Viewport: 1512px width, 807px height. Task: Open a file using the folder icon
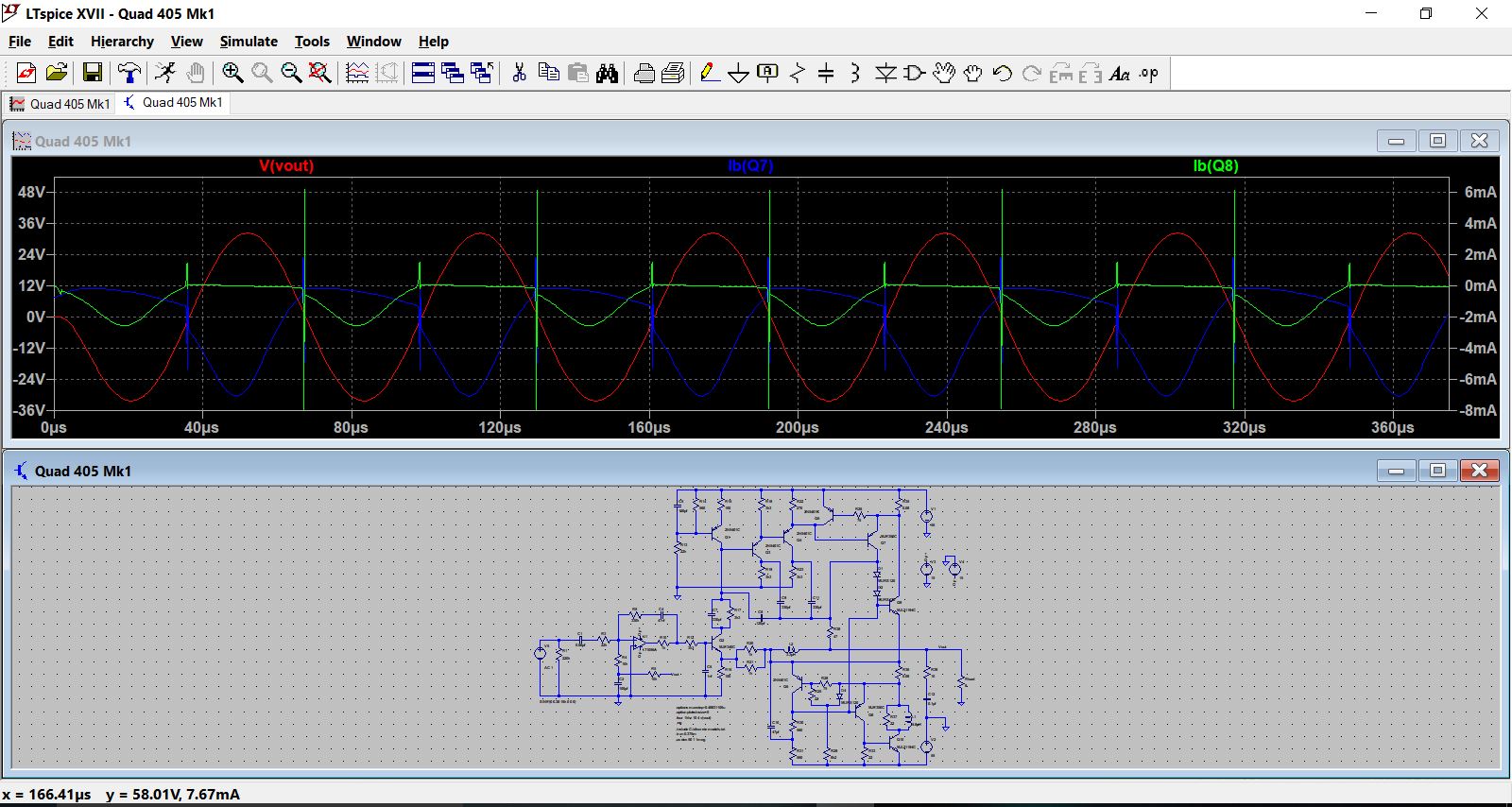(57, 73)
